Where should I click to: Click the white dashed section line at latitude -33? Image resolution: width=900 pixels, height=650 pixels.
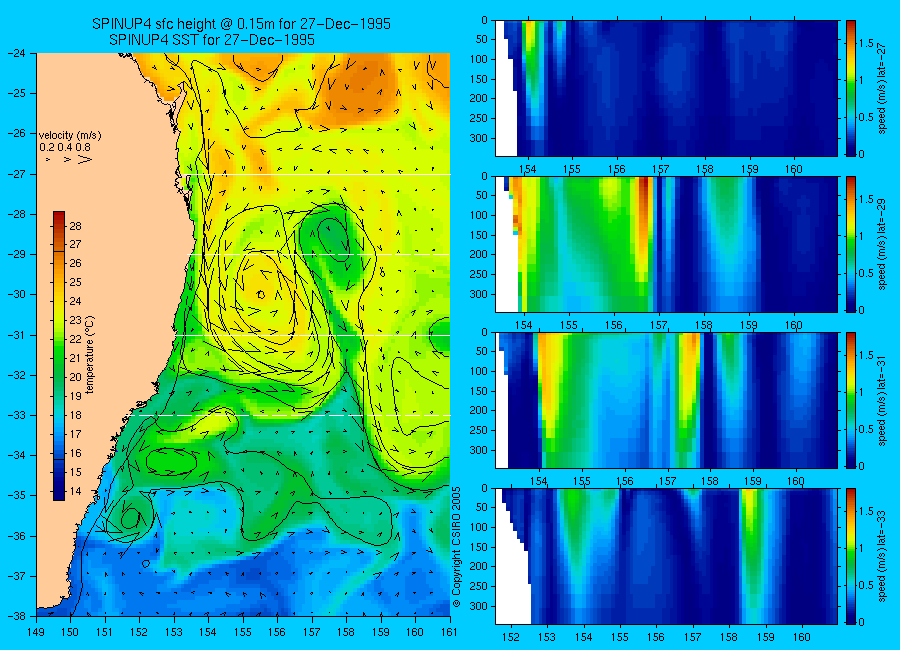point(291,415)
